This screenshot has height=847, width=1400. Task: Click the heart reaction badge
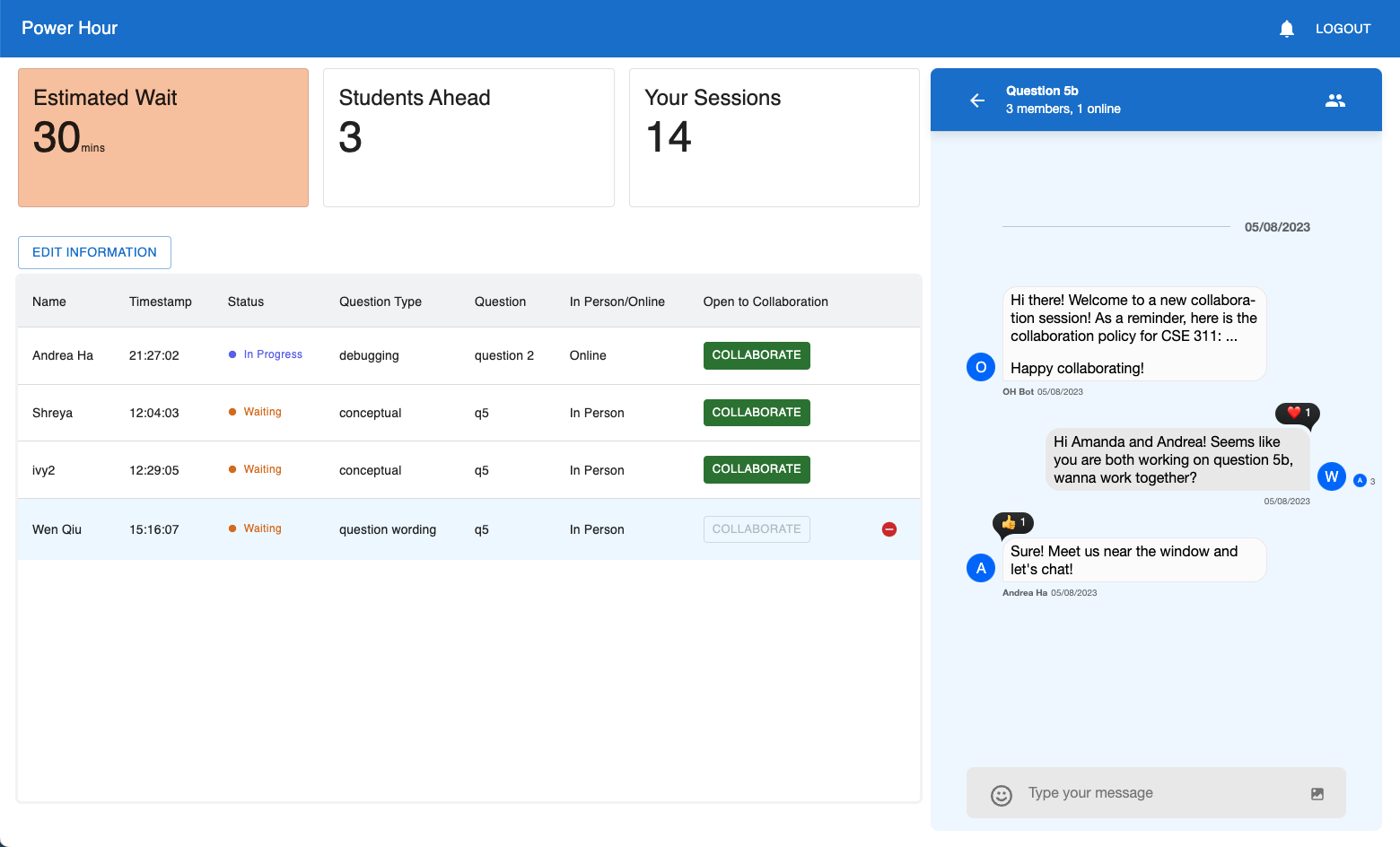(x=1298, y=414)
